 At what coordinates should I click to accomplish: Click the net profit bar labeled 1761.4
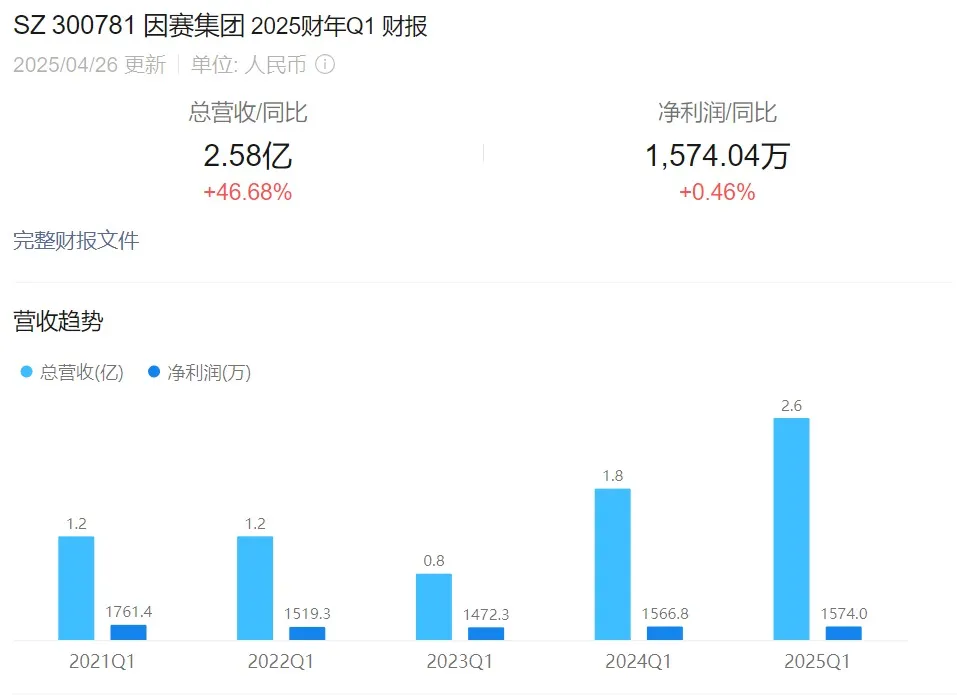128,632
